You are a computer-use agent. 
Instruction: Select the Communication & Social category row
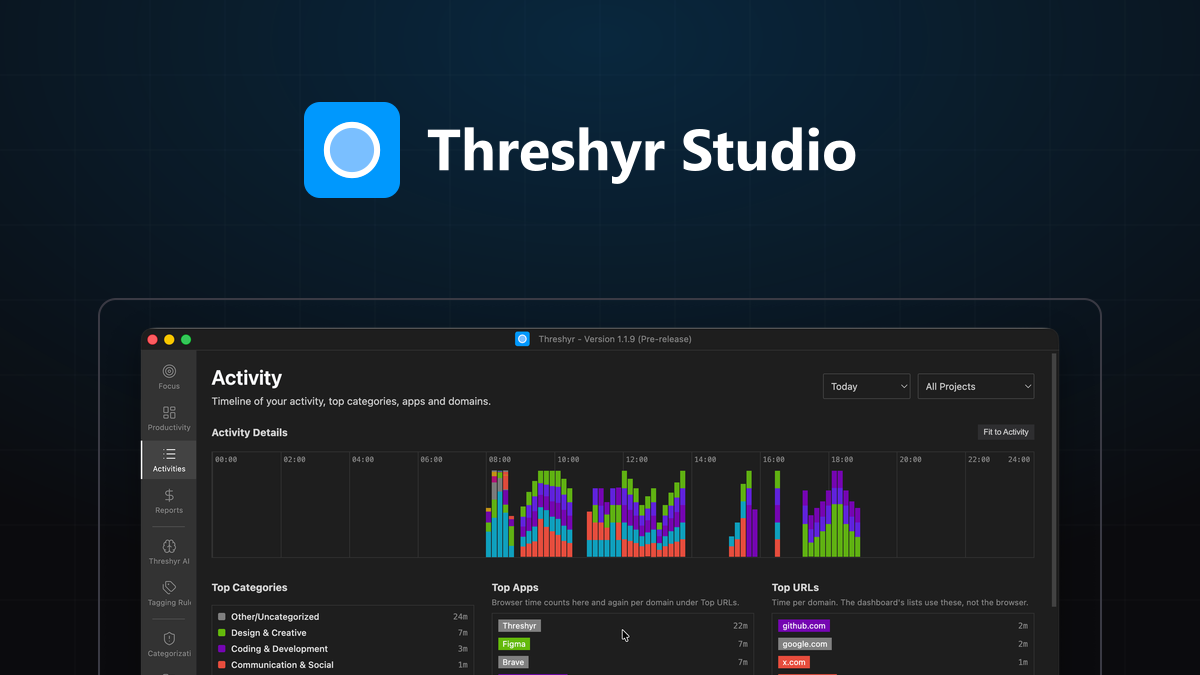coord(343,665)
